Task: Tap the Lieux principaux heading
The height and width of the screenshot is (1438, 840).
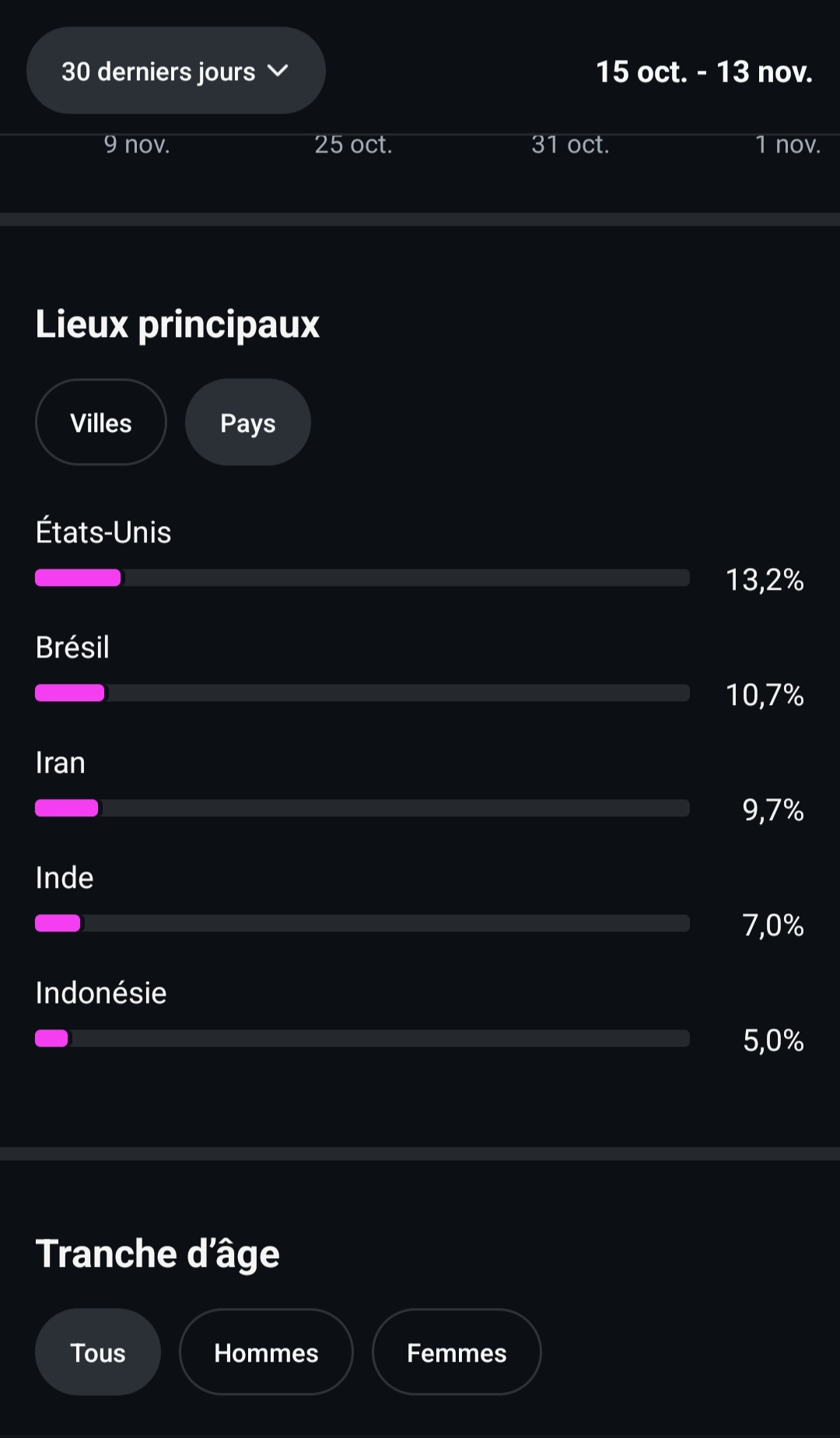Action: pos(177,324)
